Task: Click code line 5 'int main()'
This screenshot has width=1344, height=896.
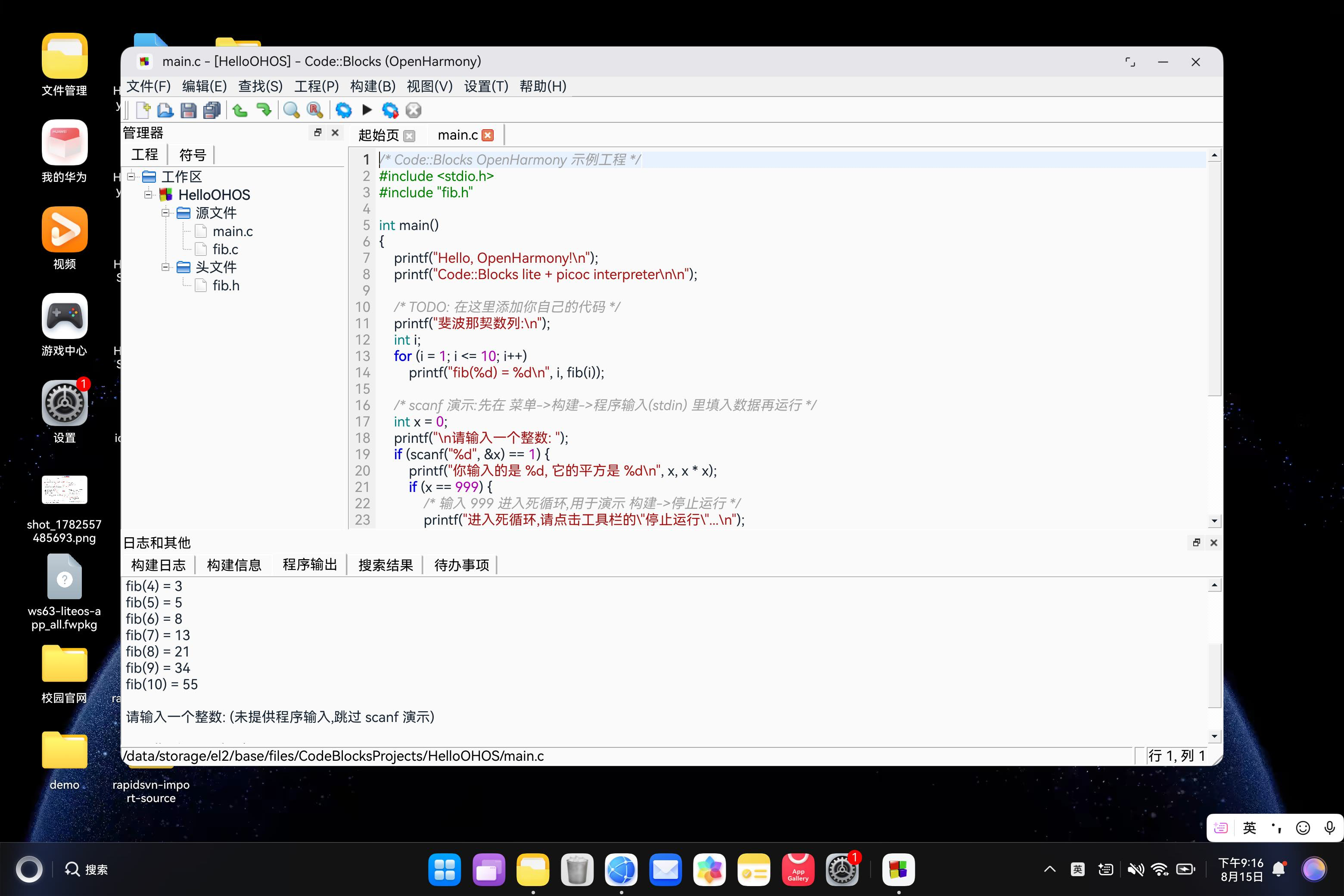Action: [x=408, y=225]
